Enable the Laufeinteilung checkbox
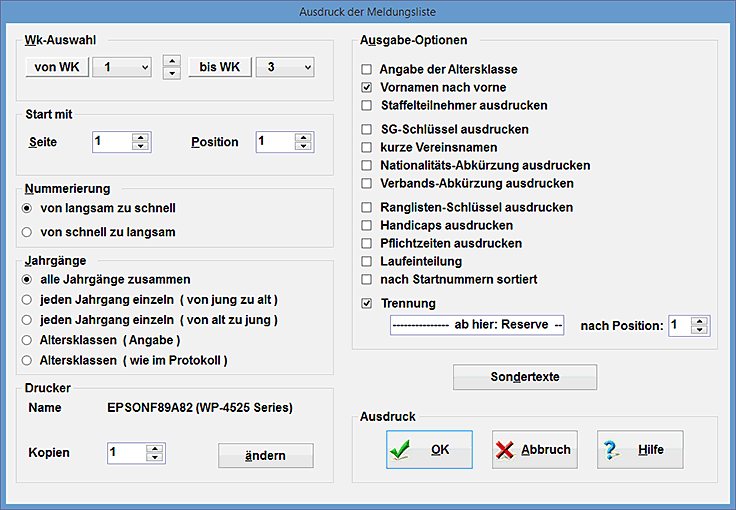This screenshot has height=510, width=736. pos(367,262)
